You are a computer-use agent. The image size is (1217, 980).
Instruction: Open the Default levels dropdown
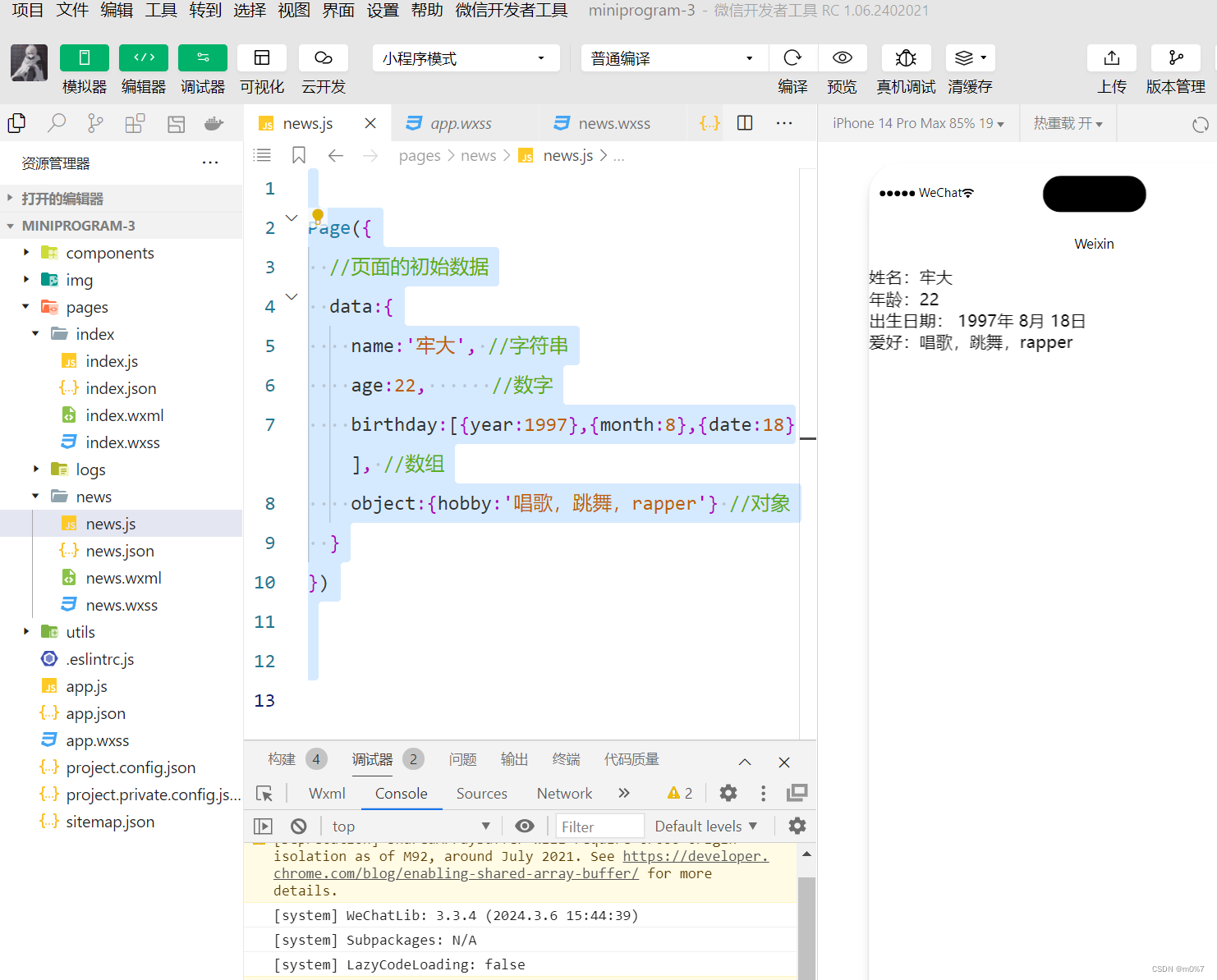click(x=705, y=826)
